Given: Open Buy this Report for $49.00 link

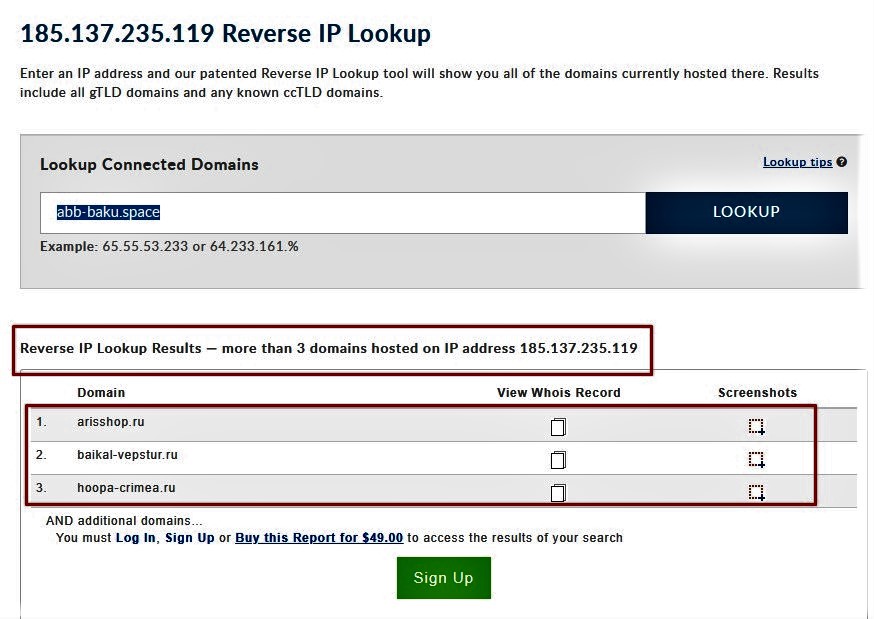Looking at the screenshot, I should (319, 538).
